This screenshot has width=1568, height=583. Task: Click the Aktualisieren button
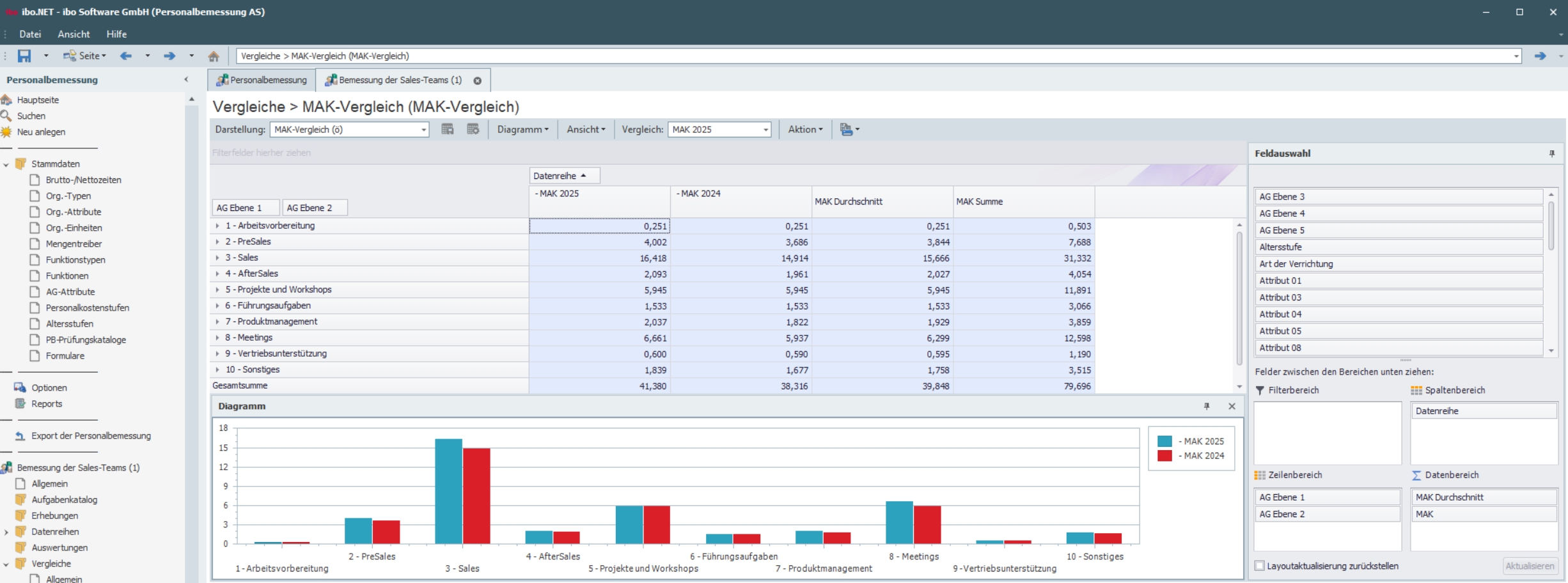[1529, 566]
